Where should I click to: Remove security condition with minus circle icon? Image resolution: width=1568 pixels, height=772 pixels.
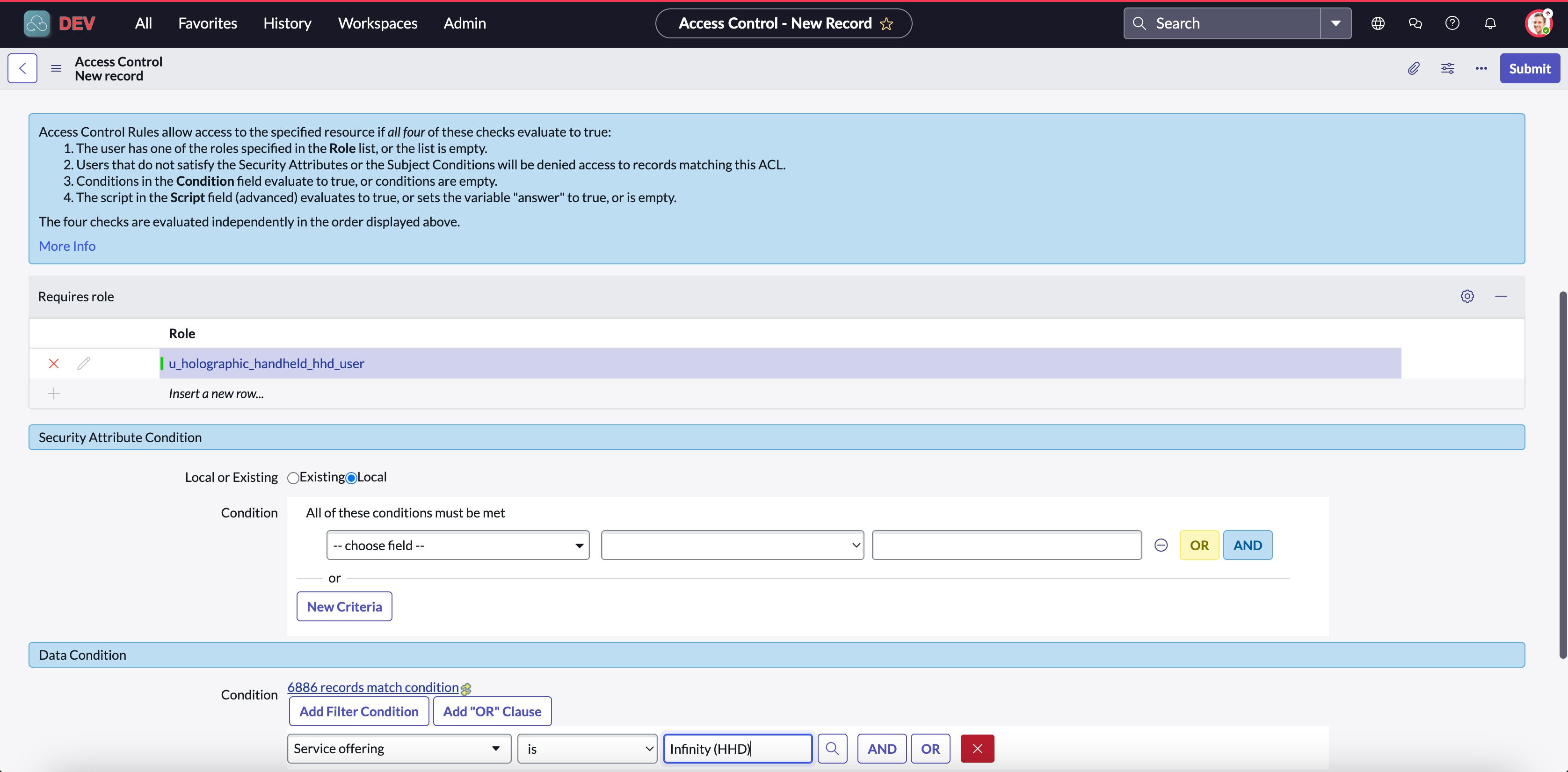(x=1161, y=545)
